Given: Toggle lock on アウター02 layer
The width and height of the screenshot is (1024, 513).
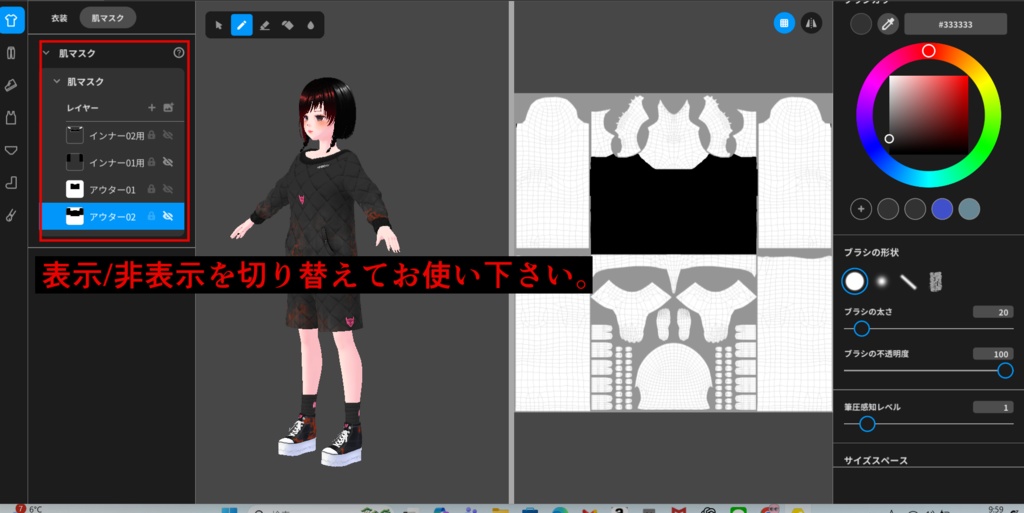Looking at the screenshot, I should 152,216.
